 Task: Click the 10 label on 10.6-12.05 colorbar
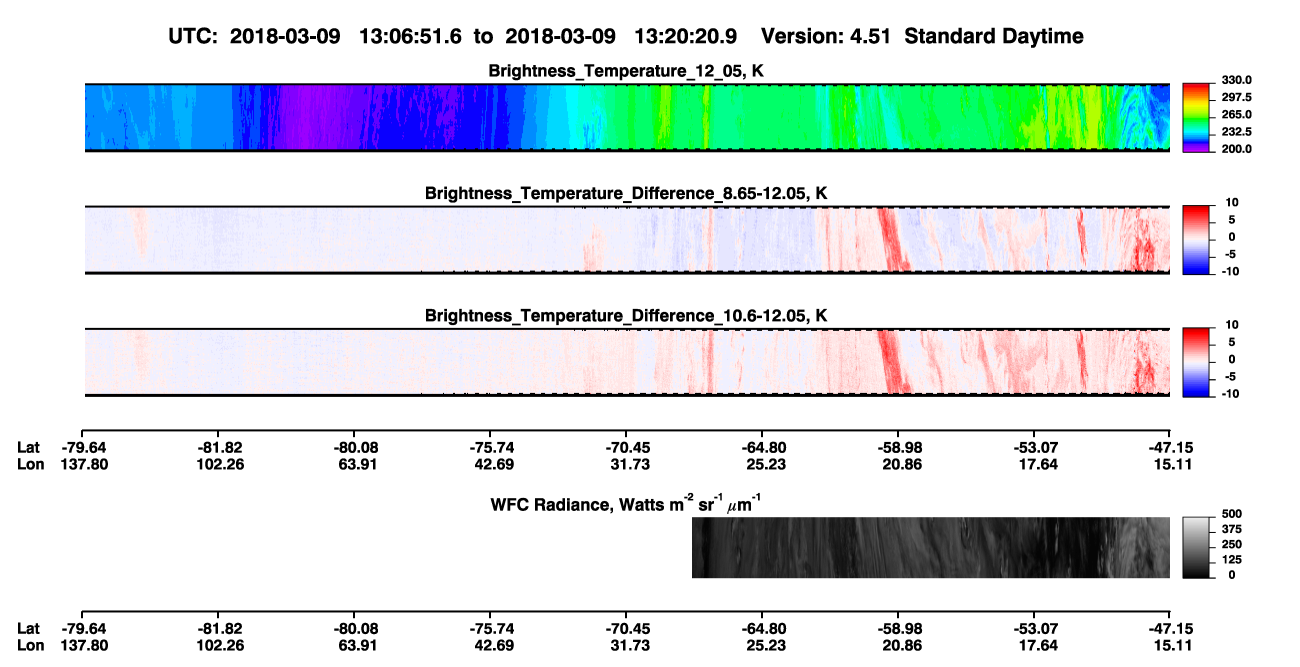1232,325
